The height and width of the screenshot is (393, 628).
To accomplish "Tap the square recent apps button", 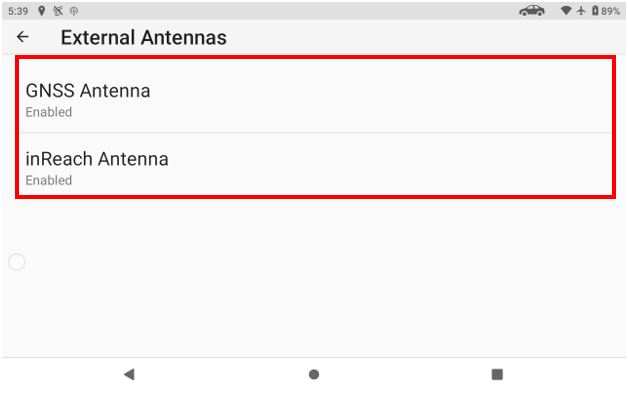I will (x=497, y=374).
